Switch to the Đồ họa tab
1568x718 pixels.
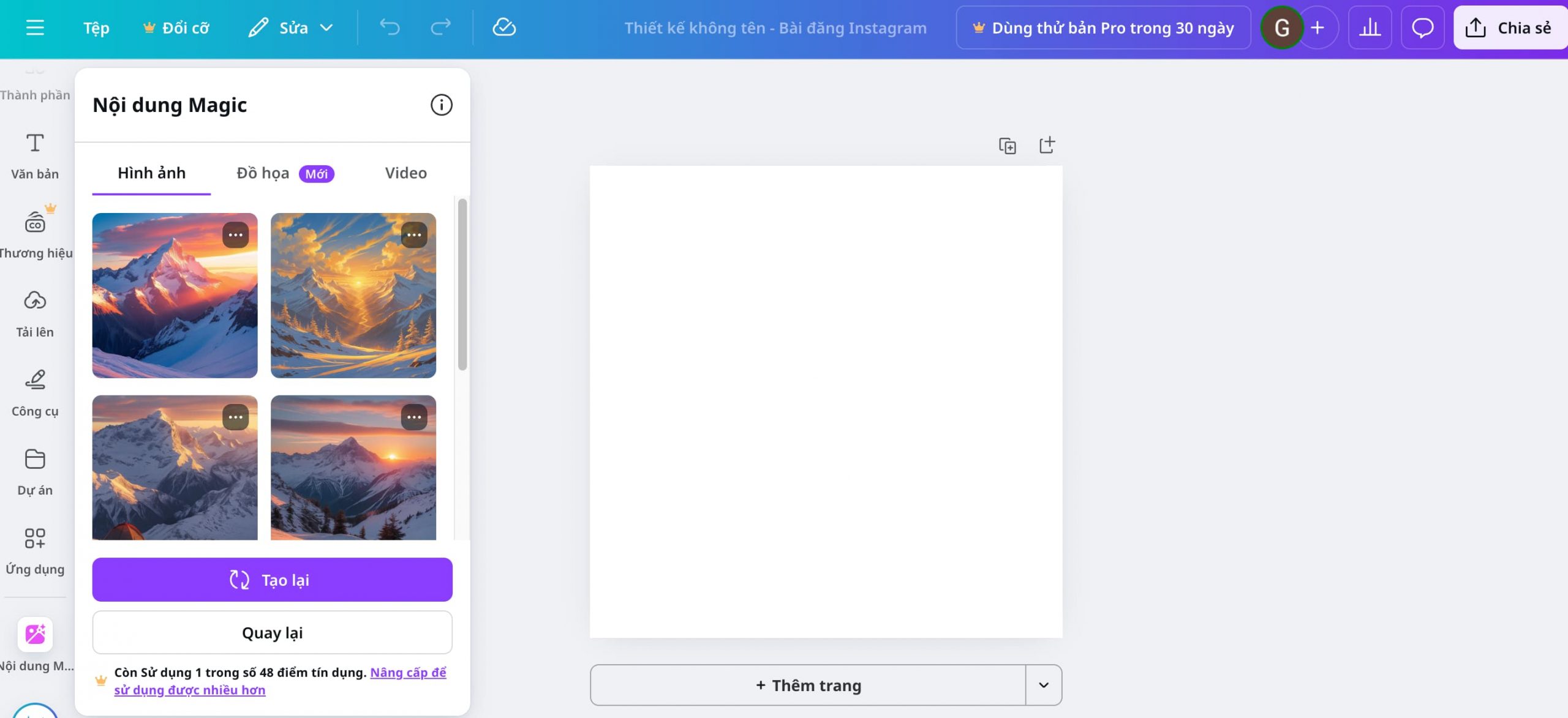click(x=285, y=173)
